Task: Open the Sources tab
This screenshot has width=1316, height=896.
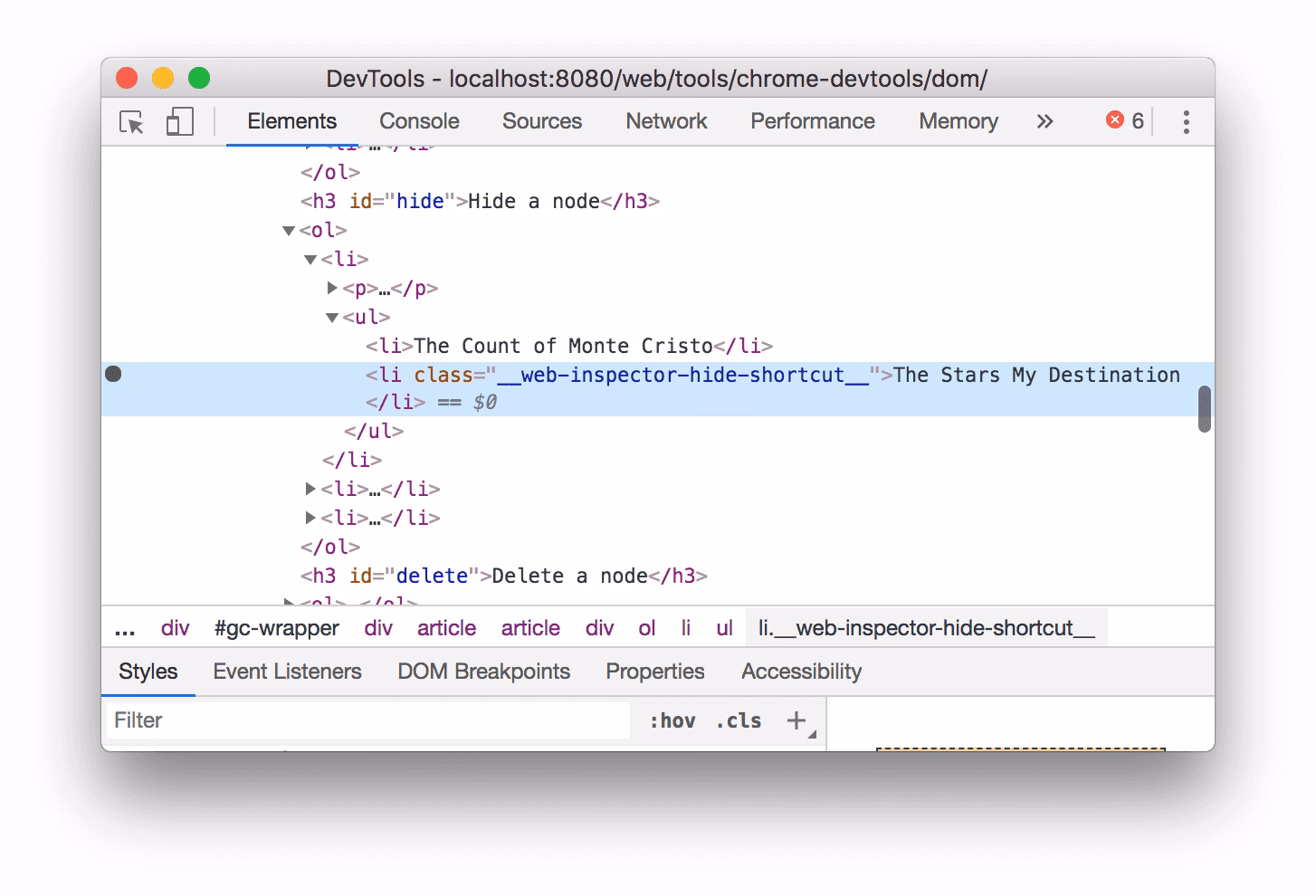Action: tap(542, 121)
